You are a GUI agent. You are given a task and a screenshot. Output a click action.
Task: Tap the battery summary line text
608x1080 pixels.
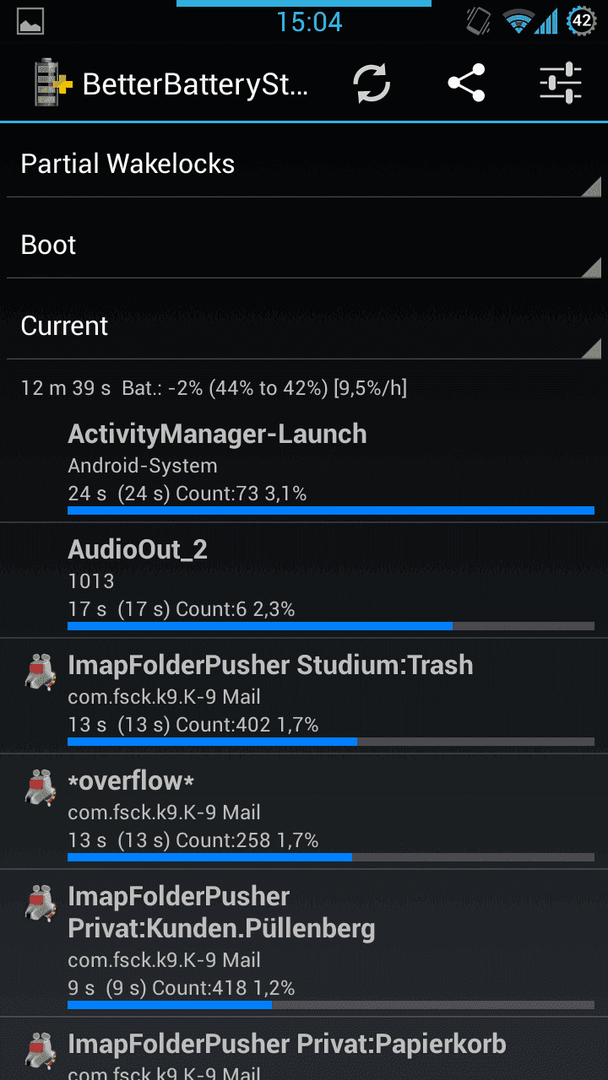pyautogui.click(x=214, y=388)
